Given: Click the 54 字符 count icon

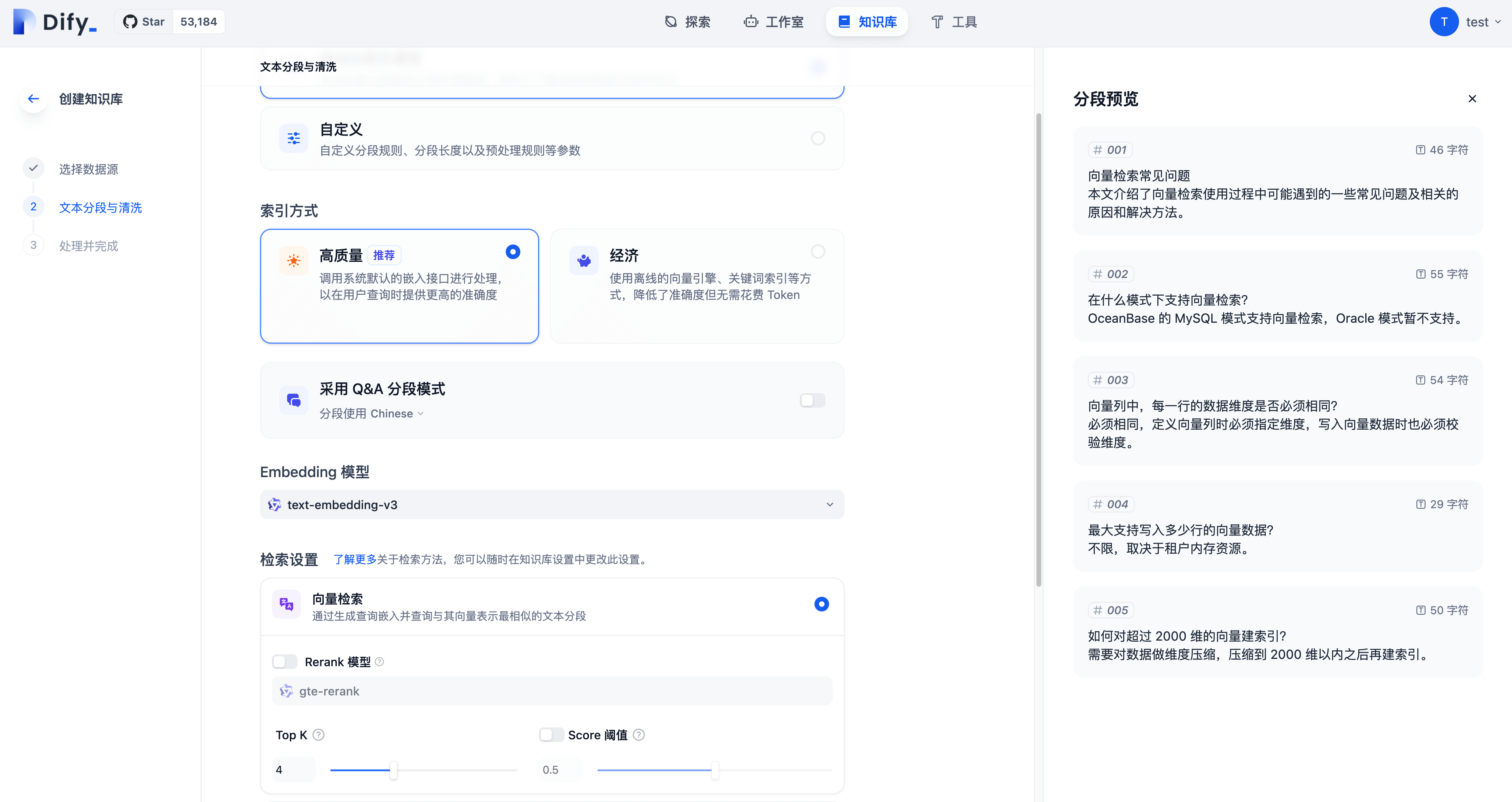Looking at the screenshot, I should pyautogui.click(x=1420, y=380).
